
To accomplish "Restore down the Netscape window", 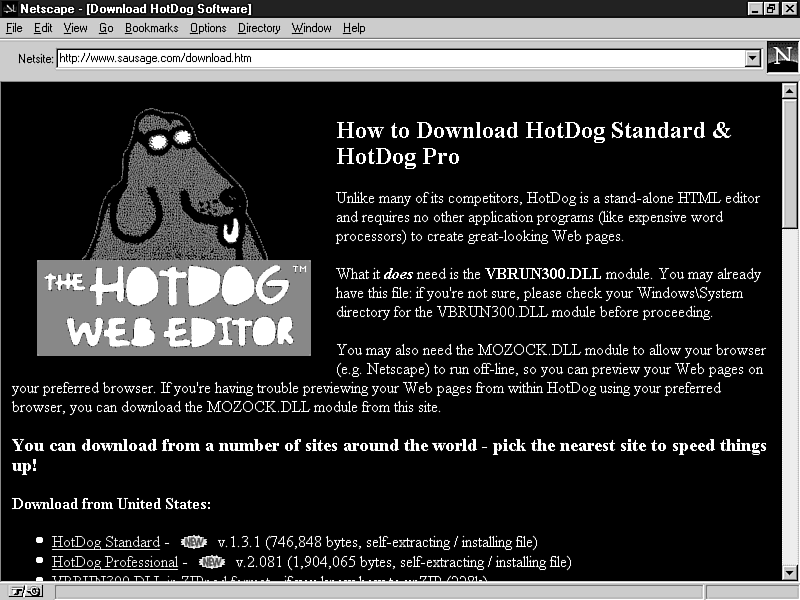I will (x=770, y=9).
